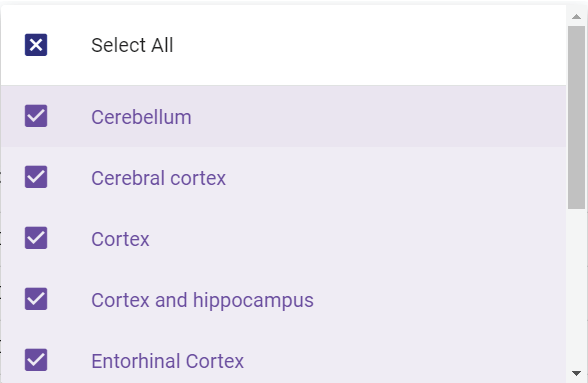Click empty area right of Cortex label
This screenshot has height=383, width=588.
tap(356, 239)
